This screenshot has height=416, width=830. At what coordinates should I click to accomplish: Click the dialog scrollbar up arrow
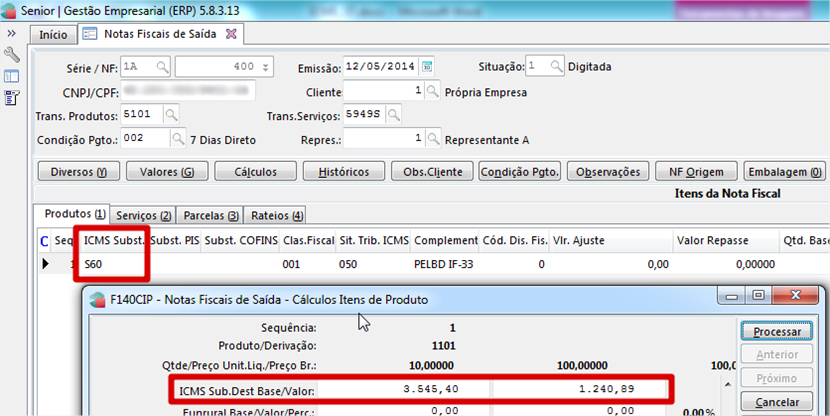coord(728,384)
